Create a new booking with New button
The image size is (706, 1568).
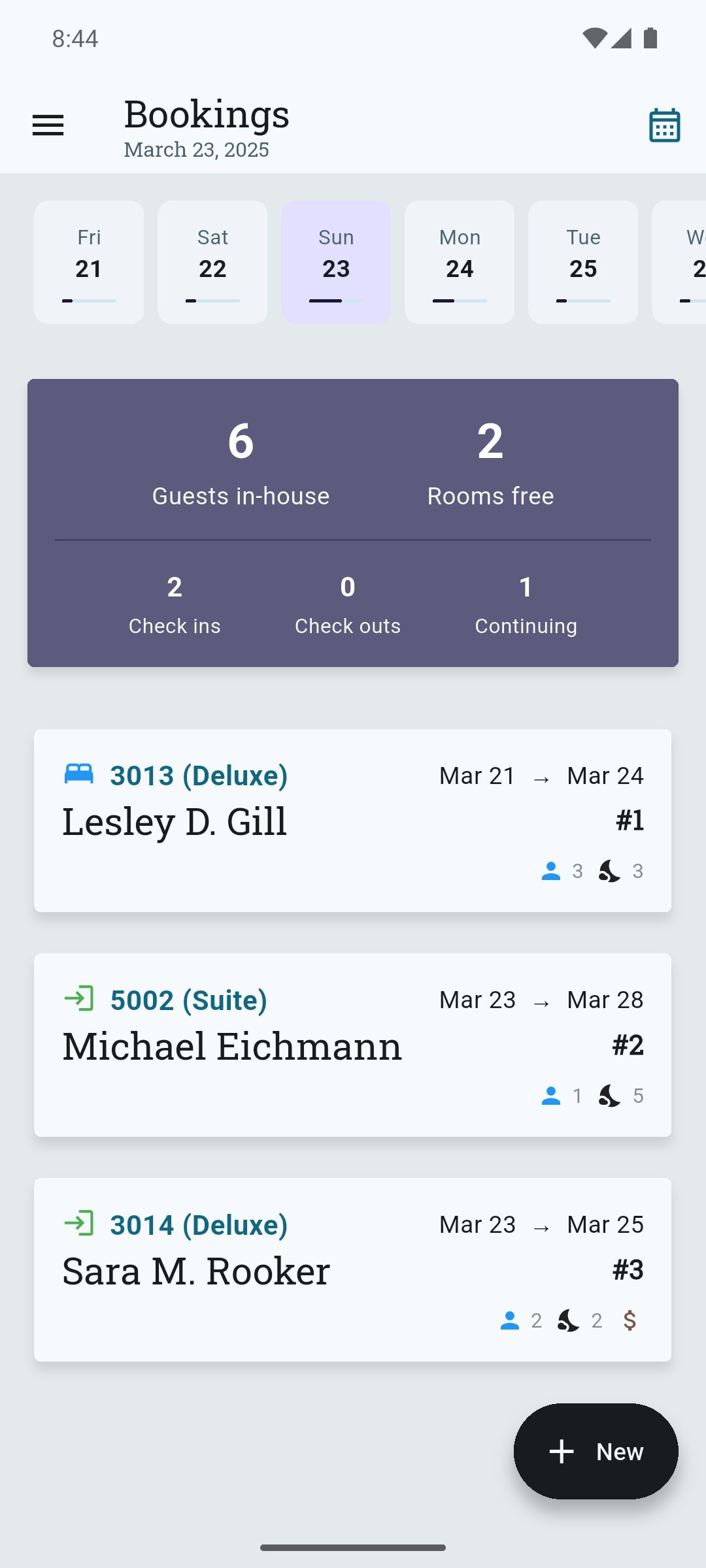596,1451
